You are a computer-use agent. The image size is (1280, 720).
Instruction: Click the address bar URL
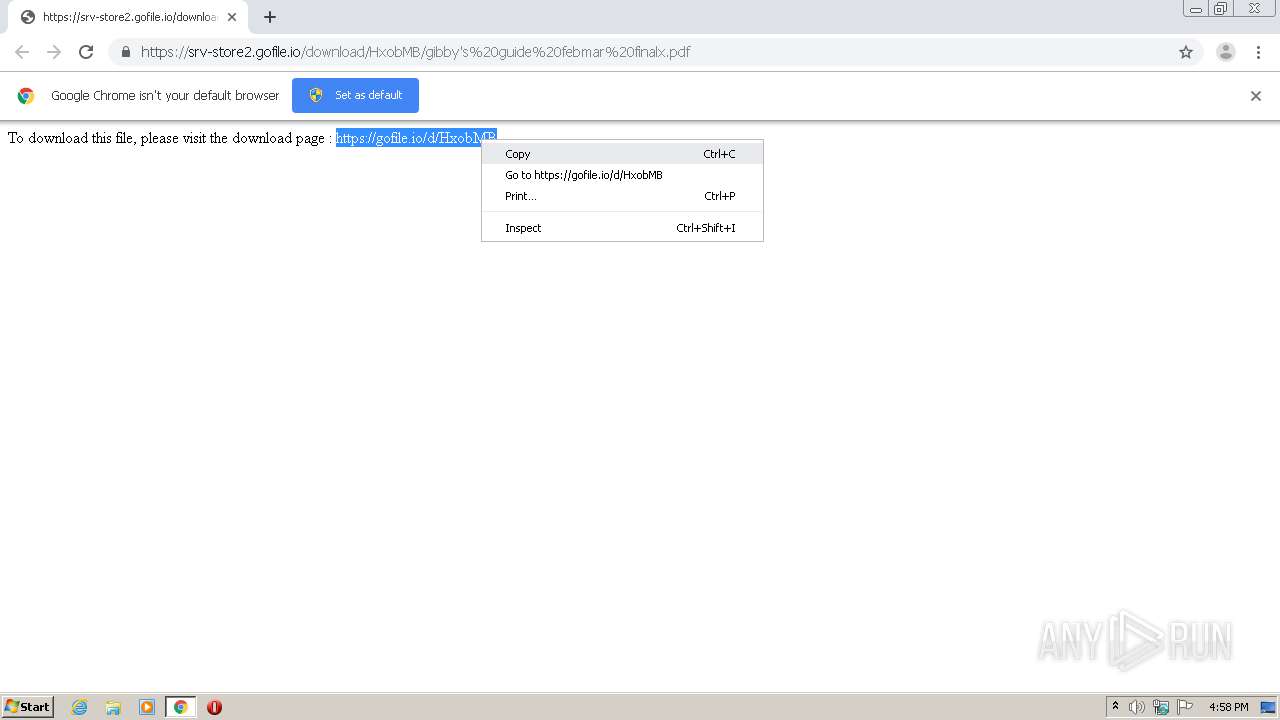coord(415,52)
